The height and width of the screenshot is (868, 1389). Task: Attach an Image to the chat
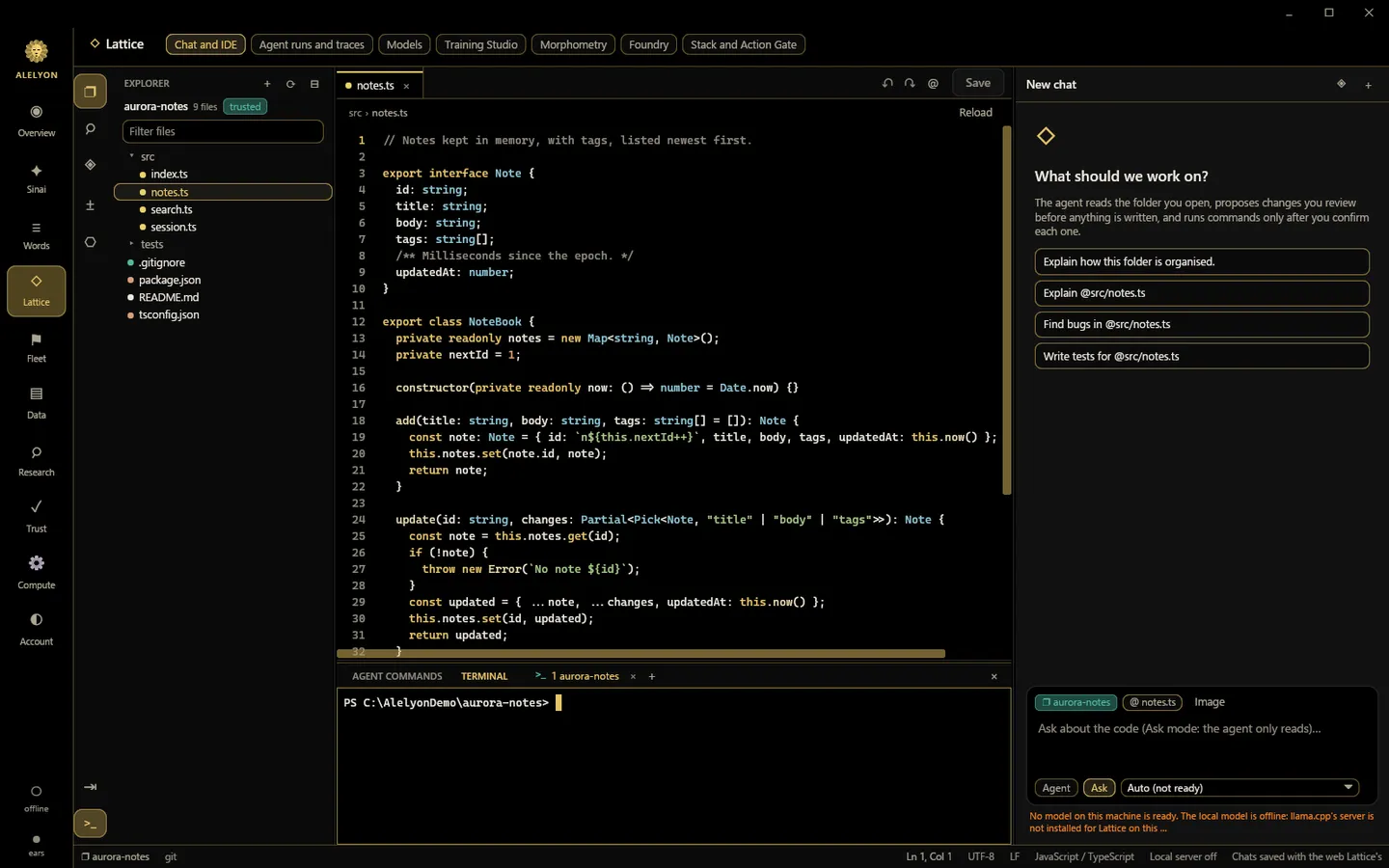coord(1210,702)
